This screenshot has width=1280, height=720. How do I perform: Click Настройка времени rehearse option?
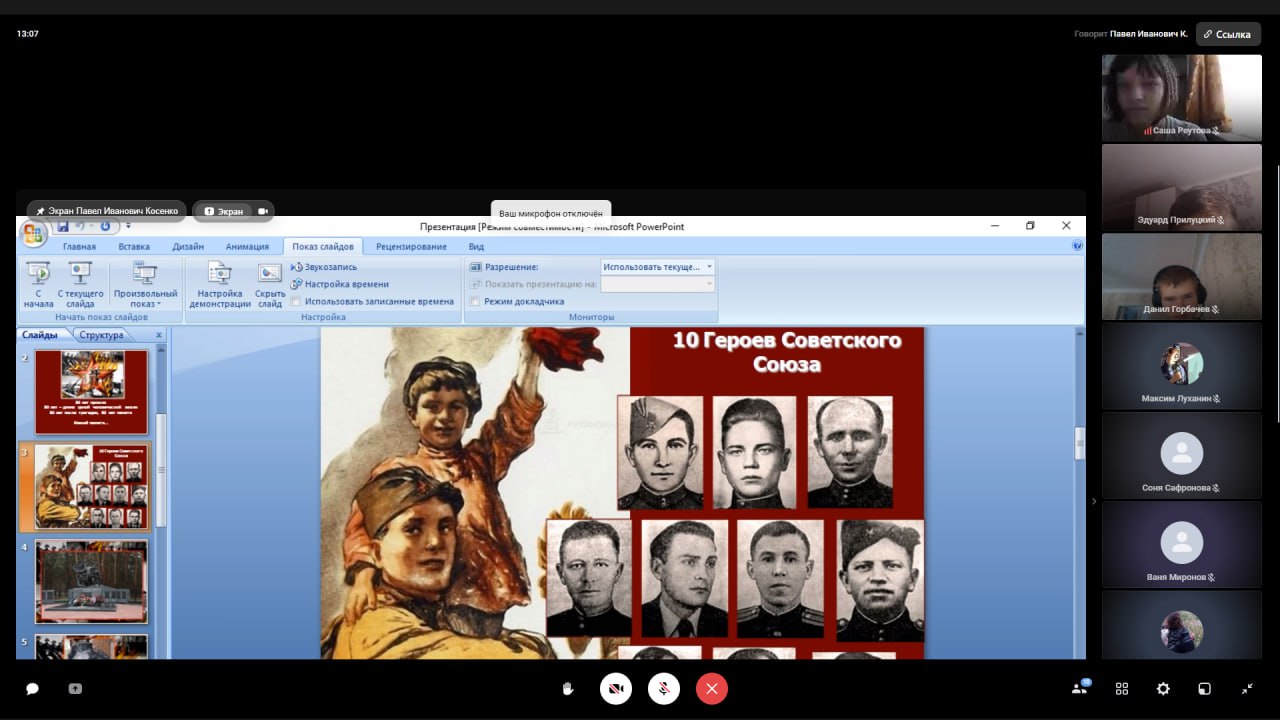coord(340,284)
